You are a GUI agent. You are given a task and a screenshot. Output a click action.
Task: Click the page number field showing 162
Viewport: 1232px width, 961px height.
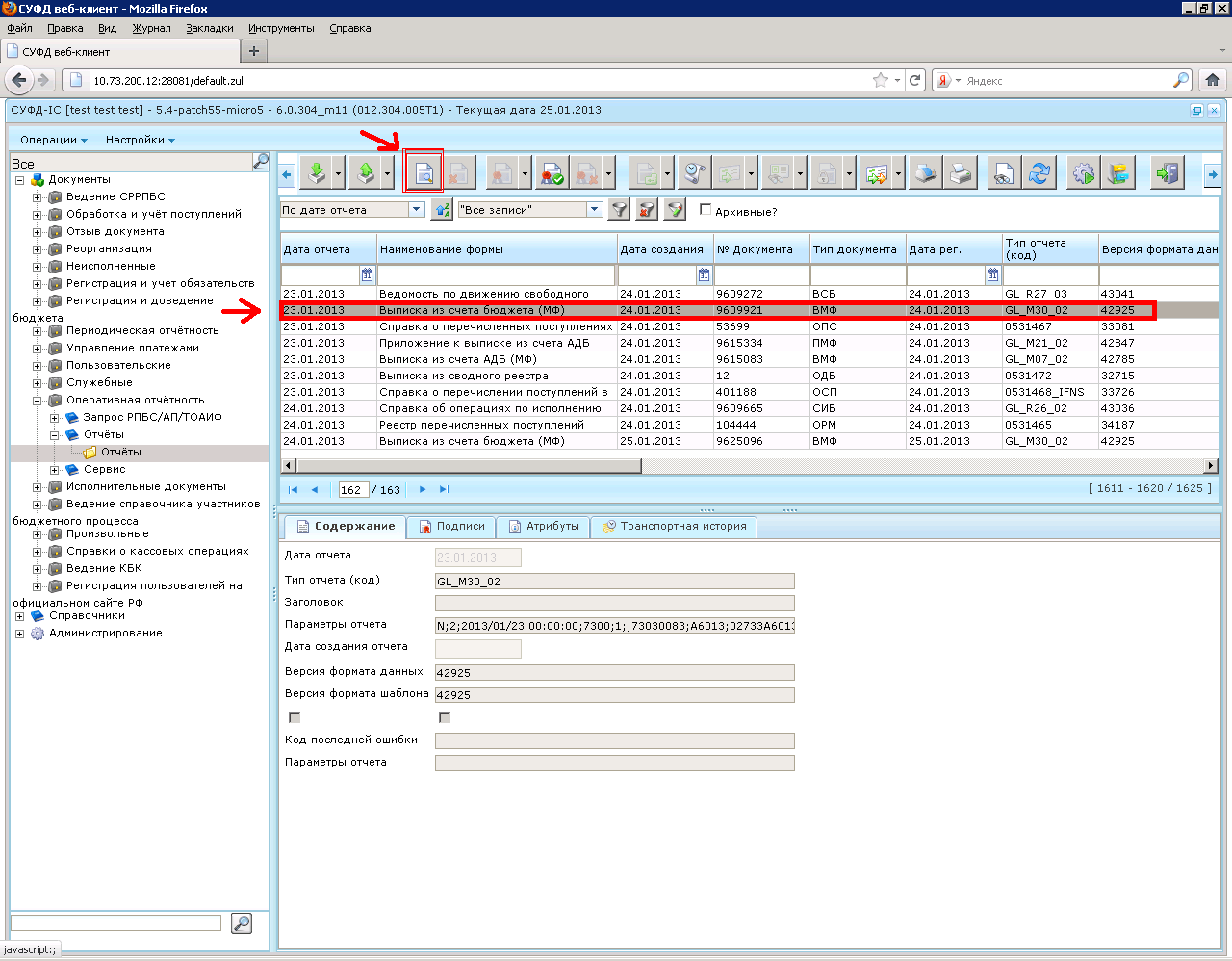tap(353, 490)
